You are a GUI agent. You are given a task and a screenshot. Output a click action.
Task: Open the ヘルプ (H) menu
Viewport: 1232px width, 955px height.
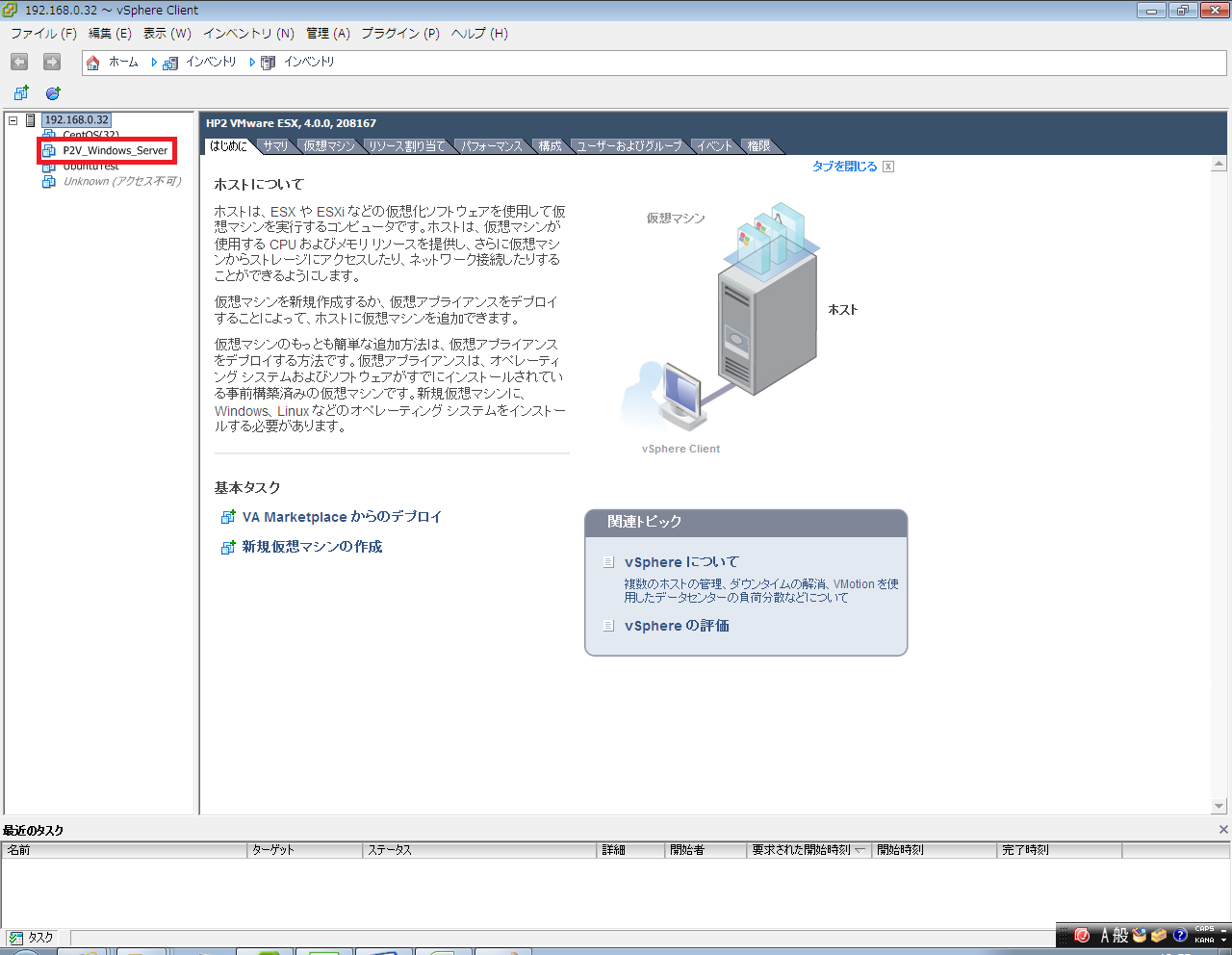[x=479, y=33]
